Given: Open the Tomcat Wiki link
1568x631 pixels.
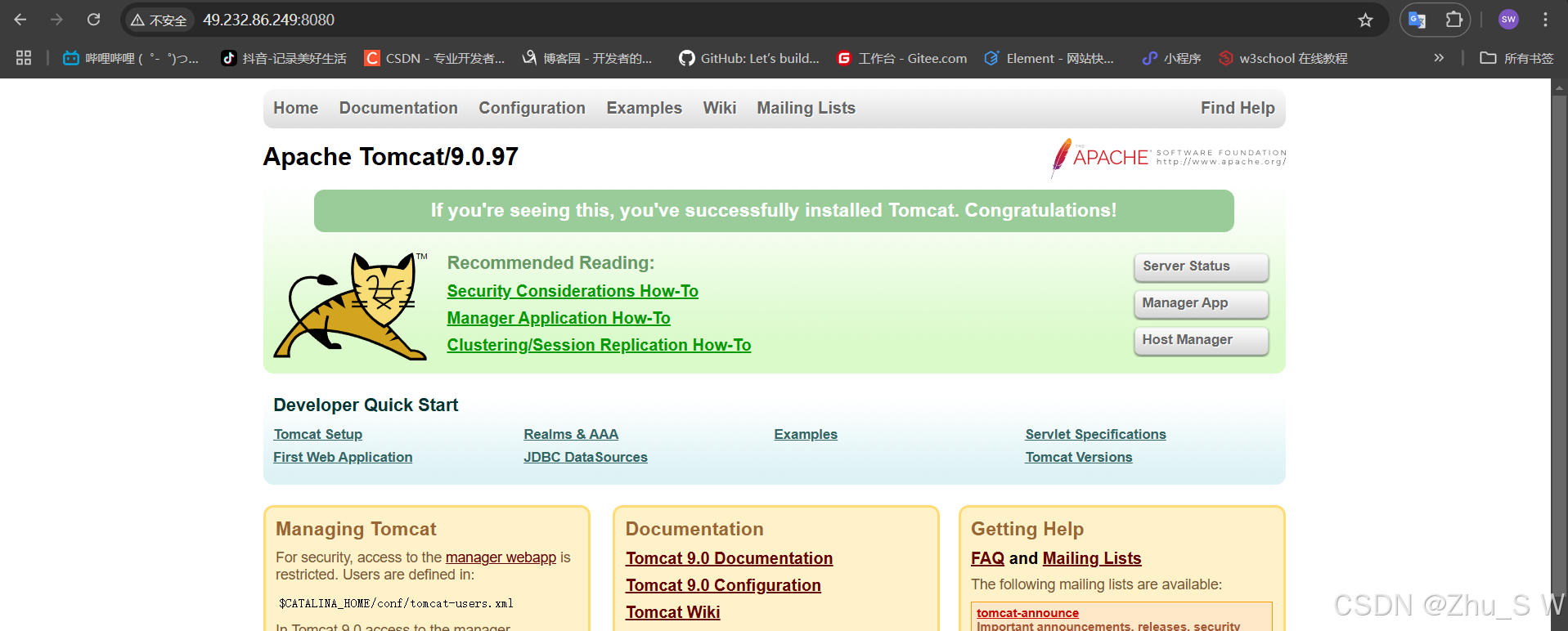Looking at the screenshot, I should coord(672,612).
